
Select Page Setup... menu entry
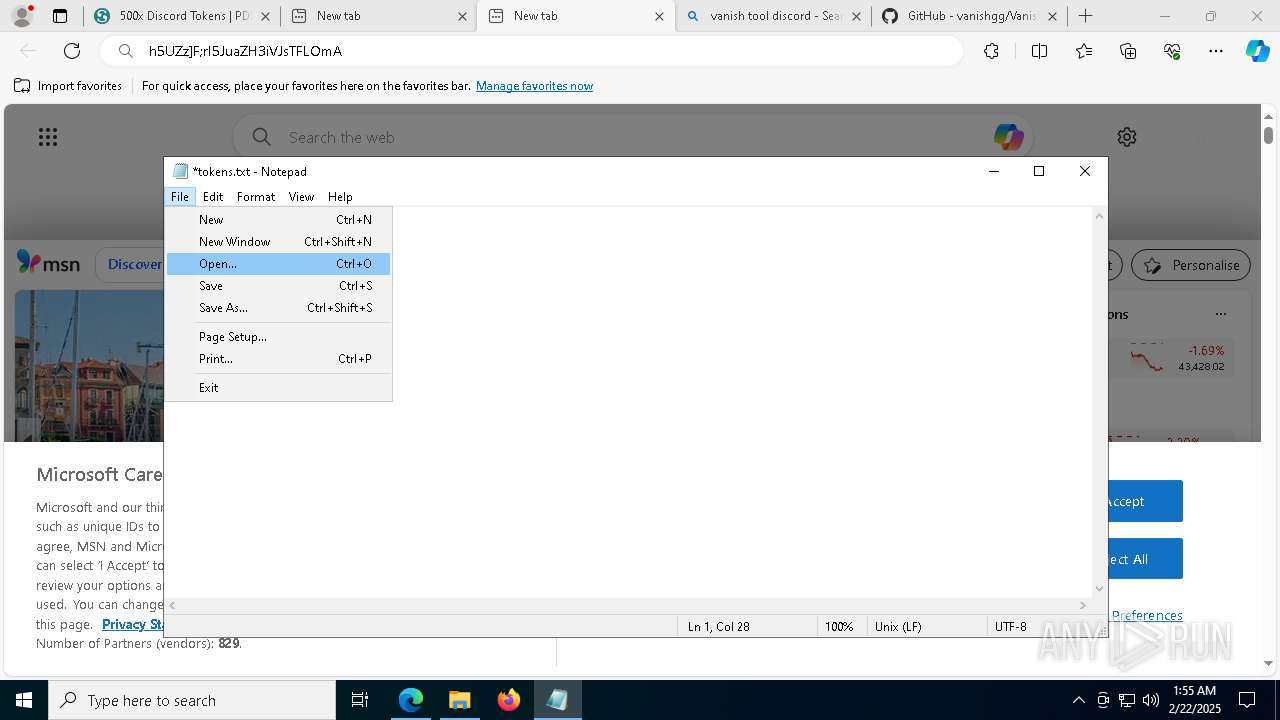click(278, 337)
